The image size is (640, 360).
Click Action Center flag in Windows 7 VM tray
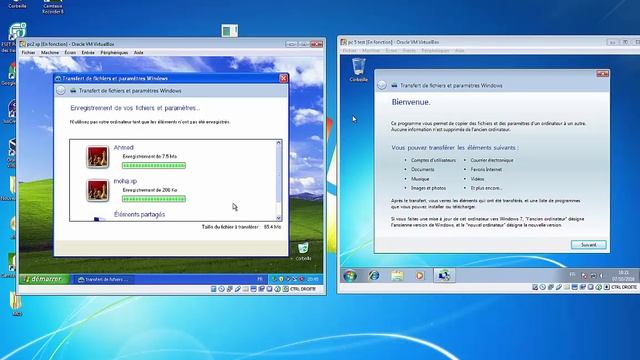(x=584, y=276)
